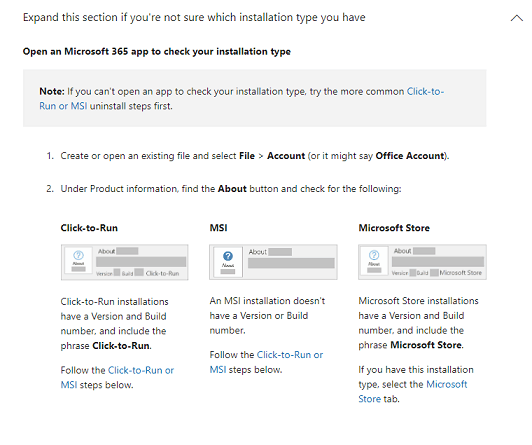Click the 'Click-to-Run' column heading
The width and height of the screenshot is (532, 445).
[x=89, y=228]
